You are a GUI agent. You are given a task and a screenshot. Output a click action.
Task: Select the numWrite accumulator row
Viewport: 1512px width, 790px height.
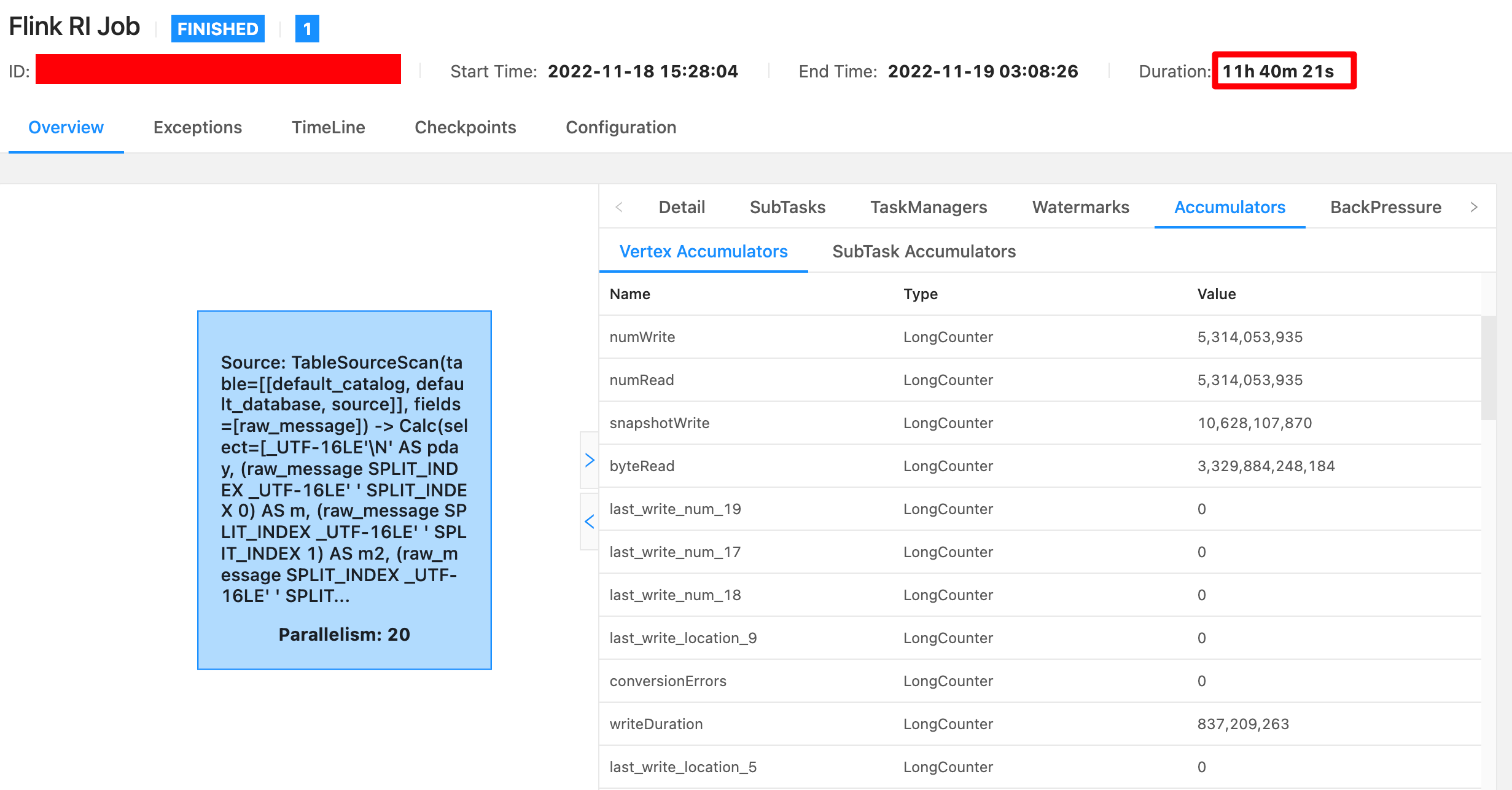[1040, 337]
